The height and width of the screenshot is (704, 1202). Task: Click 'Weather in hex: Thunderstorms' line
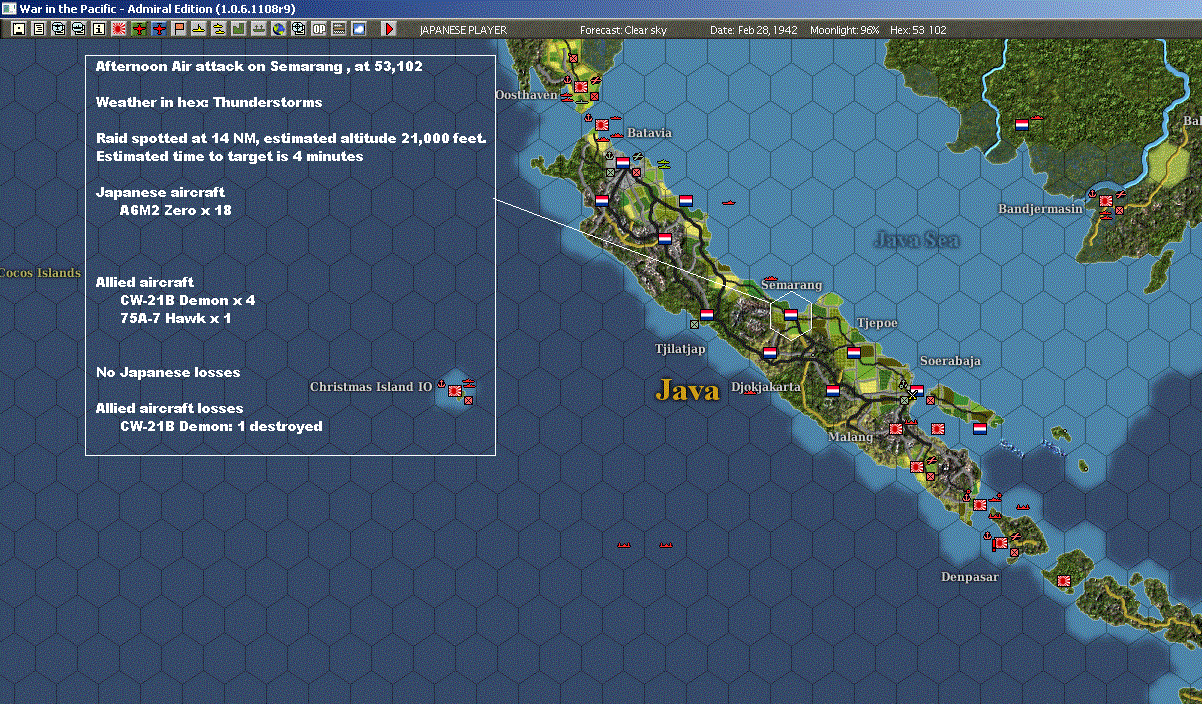click(209, 102)
